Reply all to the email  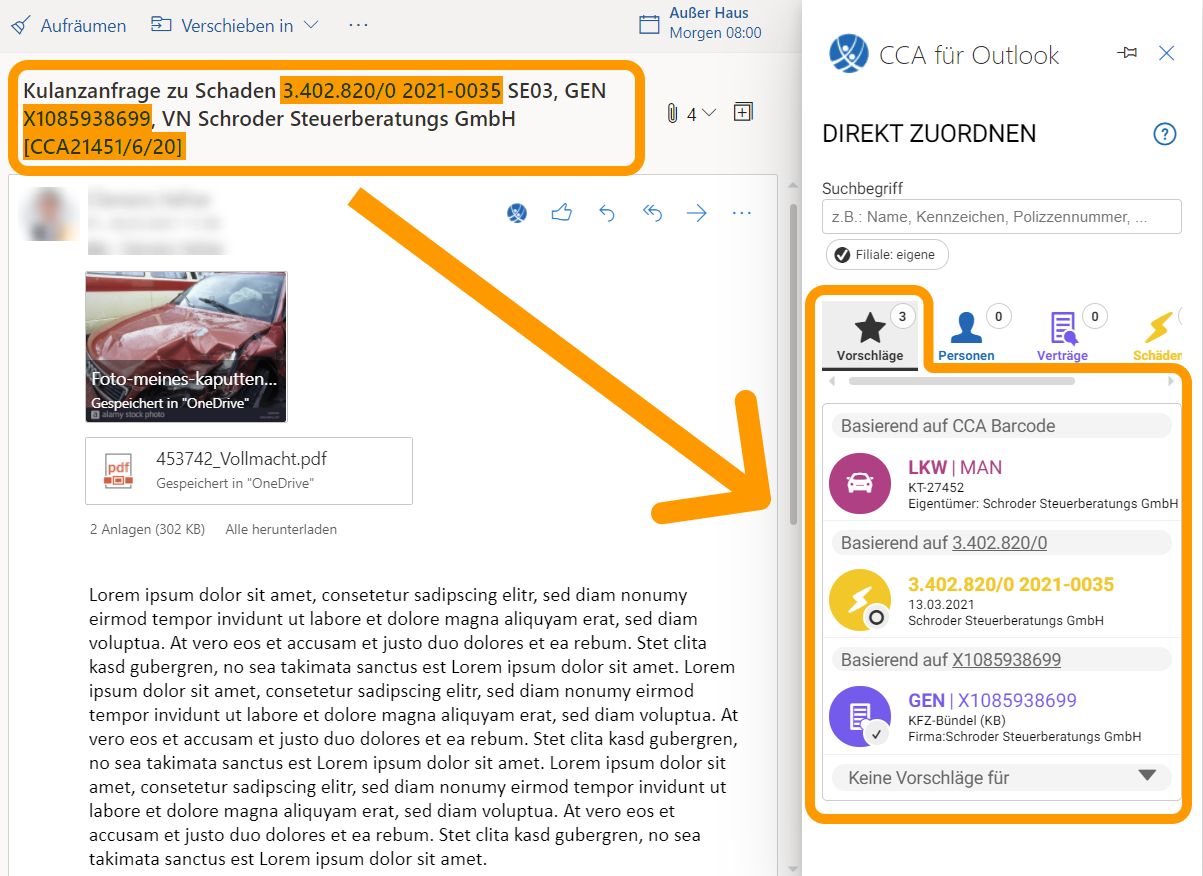(x=652, y=212)
